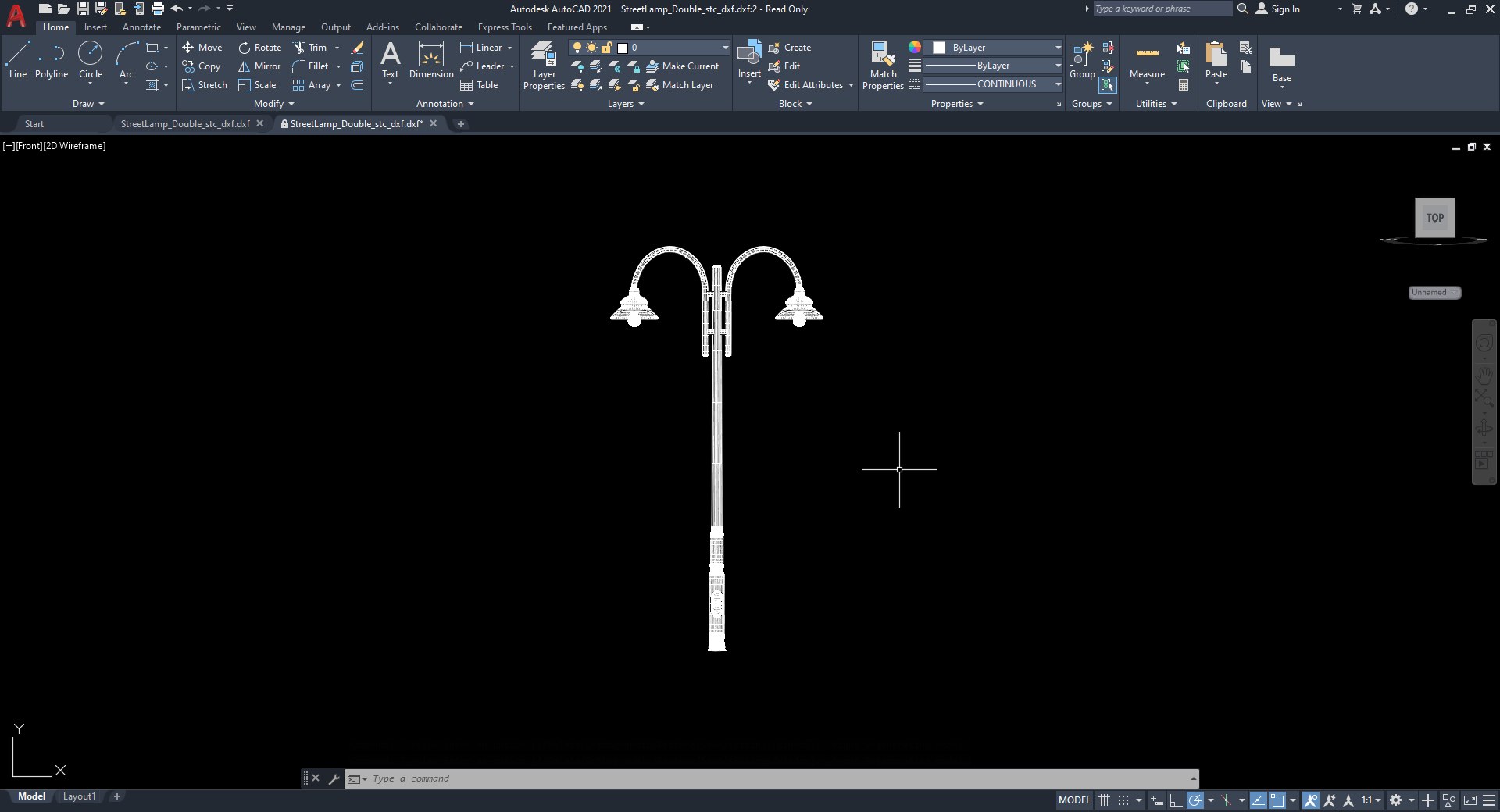Screen dimensions: 1500x812
Task: Activate the Stretch command
Action: [205, 85]
